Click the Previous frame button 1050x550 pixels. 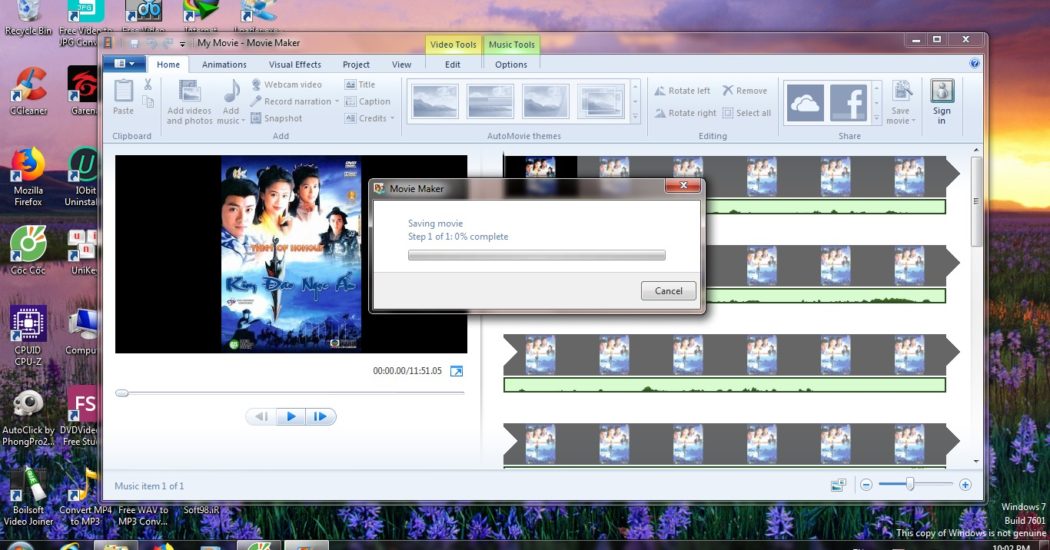point(261,417)
